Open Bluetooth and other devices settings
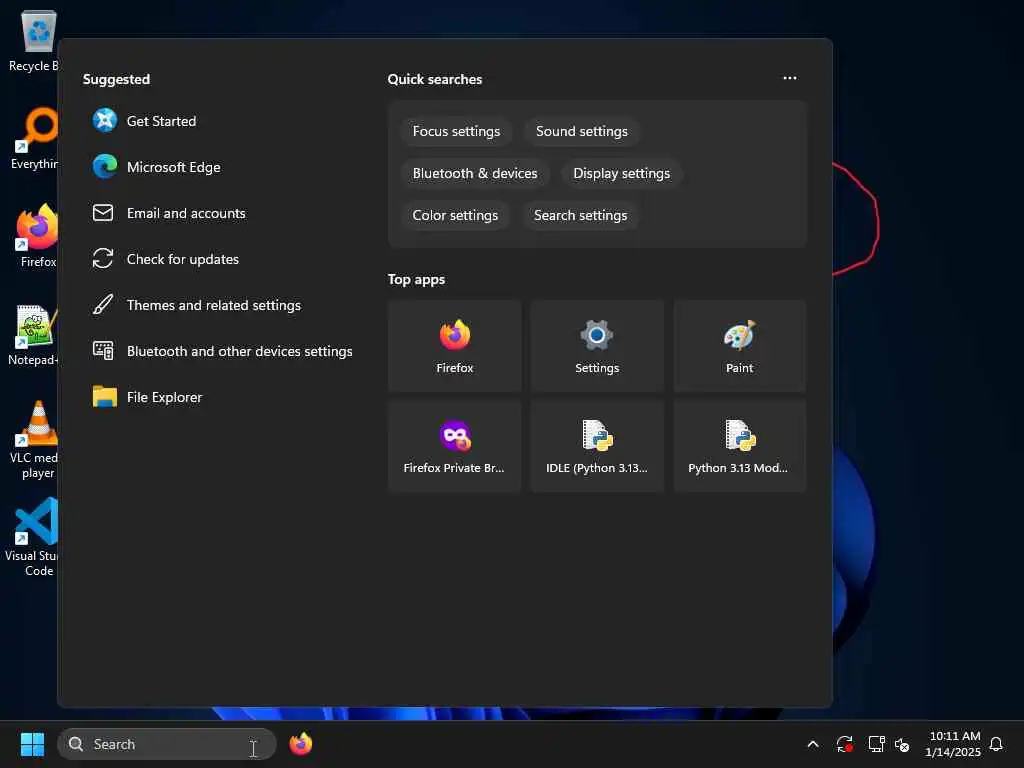This screenshot has height=768, width=1024. coord(223,351)
